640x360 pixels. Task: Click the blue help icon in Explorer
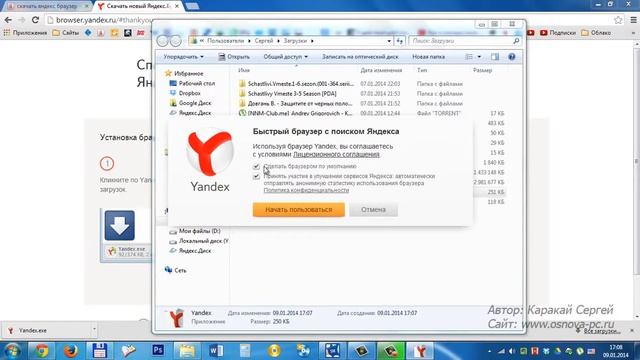(x=511, y=57)
